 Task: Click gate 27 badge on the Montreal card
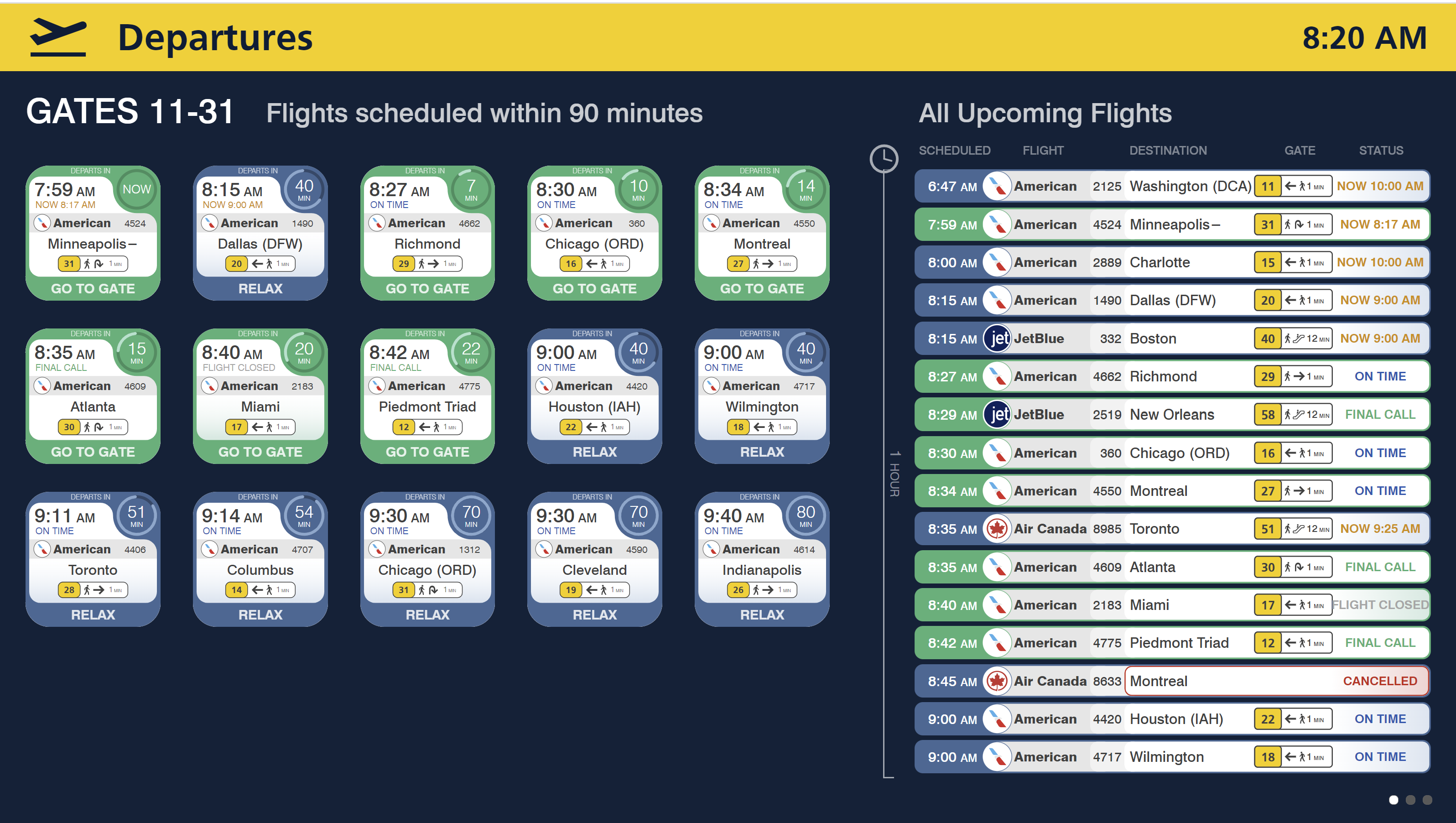(x=738, y=264)
